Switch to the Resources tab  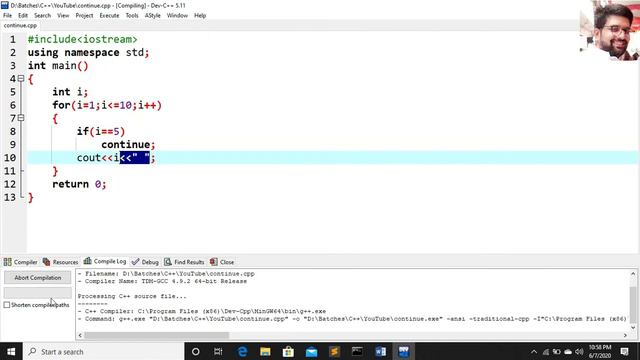[60, 262]
